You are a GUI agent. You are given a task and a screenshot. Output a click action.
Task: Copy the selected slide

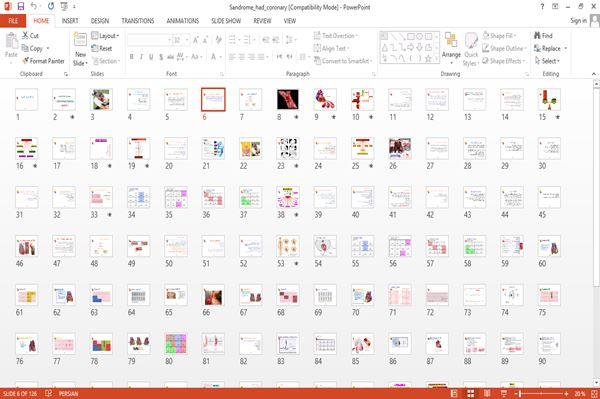(32, 48)
